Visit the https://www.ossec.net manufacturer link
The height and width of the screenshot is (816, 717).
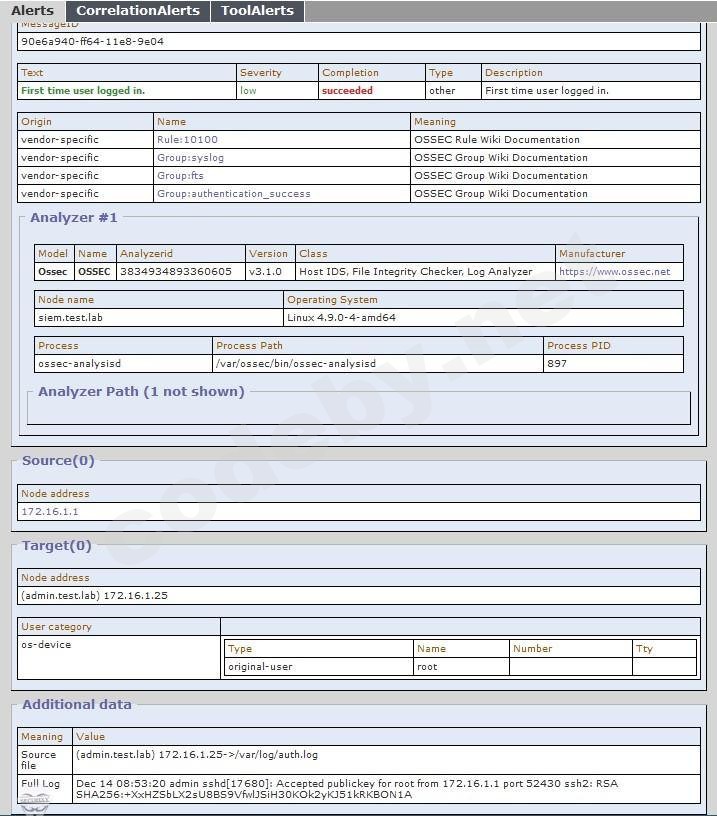(x=614, y=272)
